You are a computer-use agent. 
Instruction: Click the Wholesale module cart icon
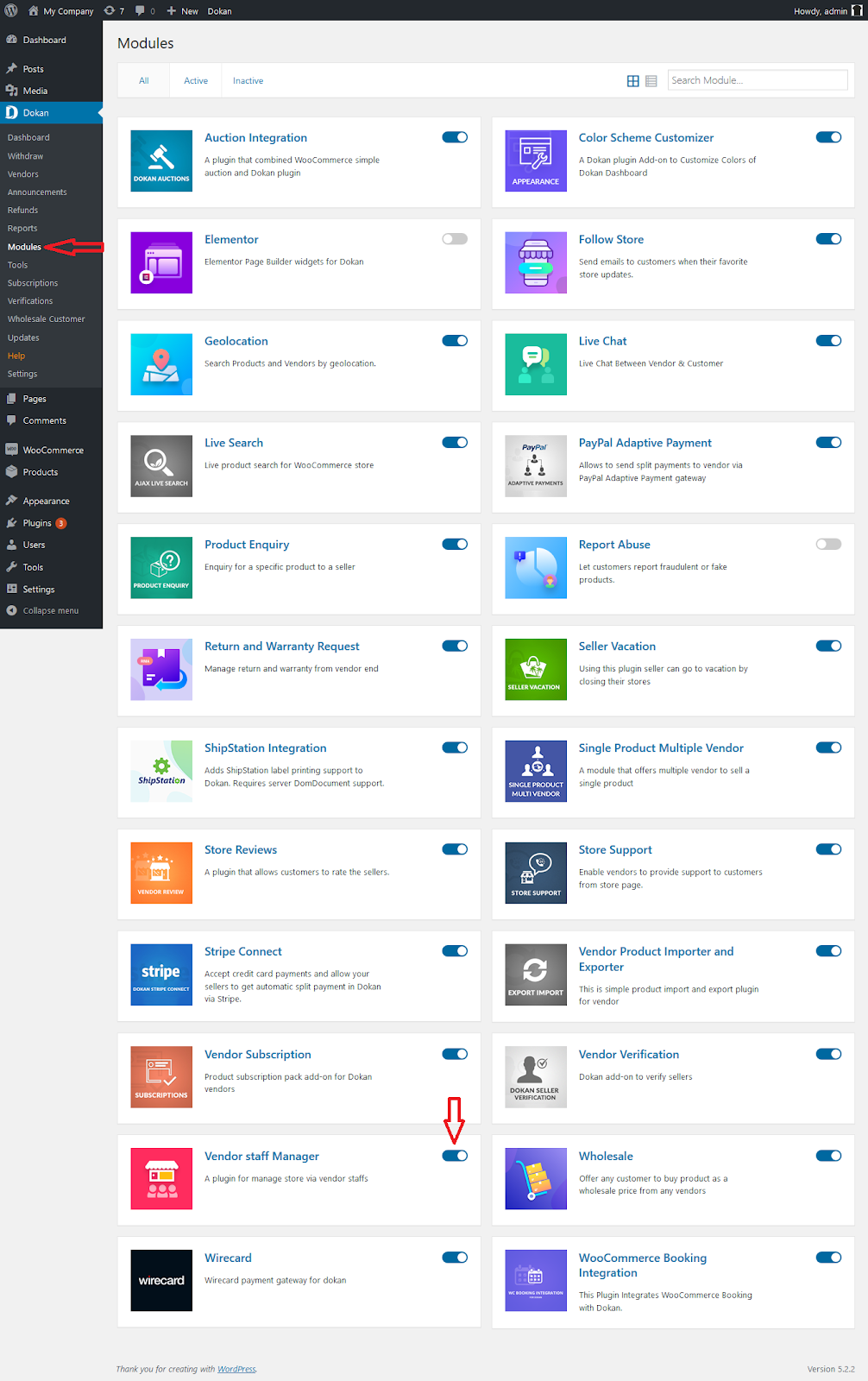point(536,1179)
